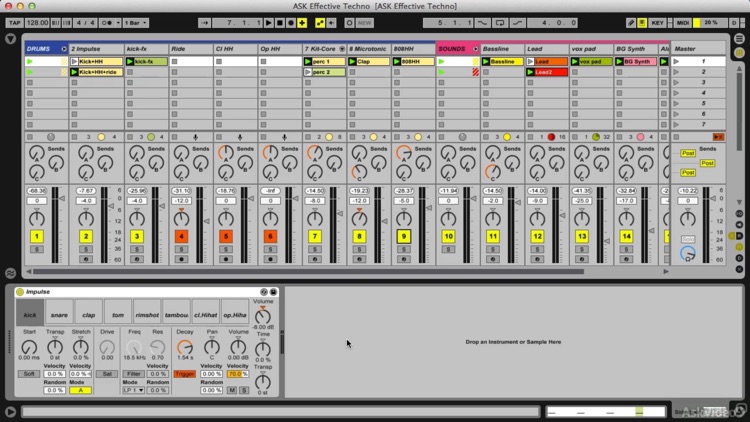Click the Punch-Out switch

coord(517,23)
